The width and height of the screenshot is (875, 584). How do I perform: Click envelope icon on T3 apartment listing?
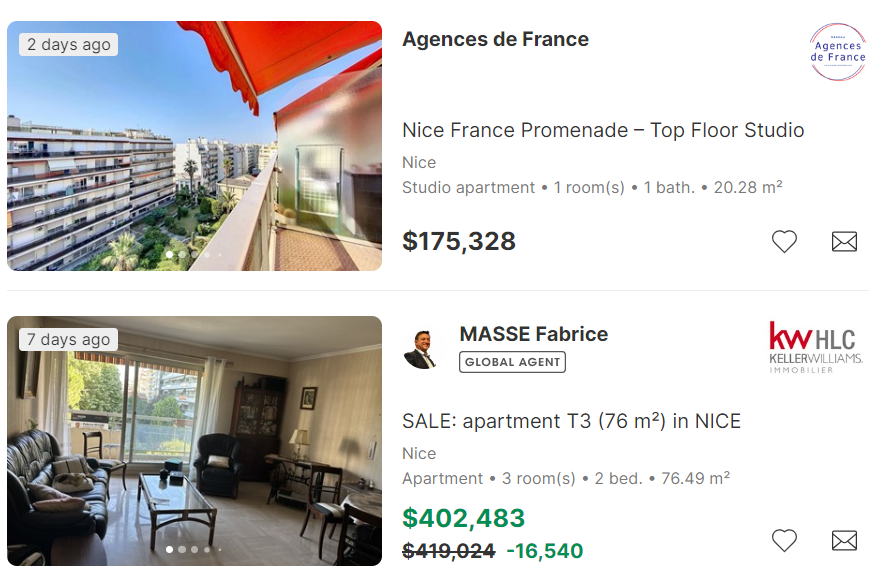tap(844, 540)
